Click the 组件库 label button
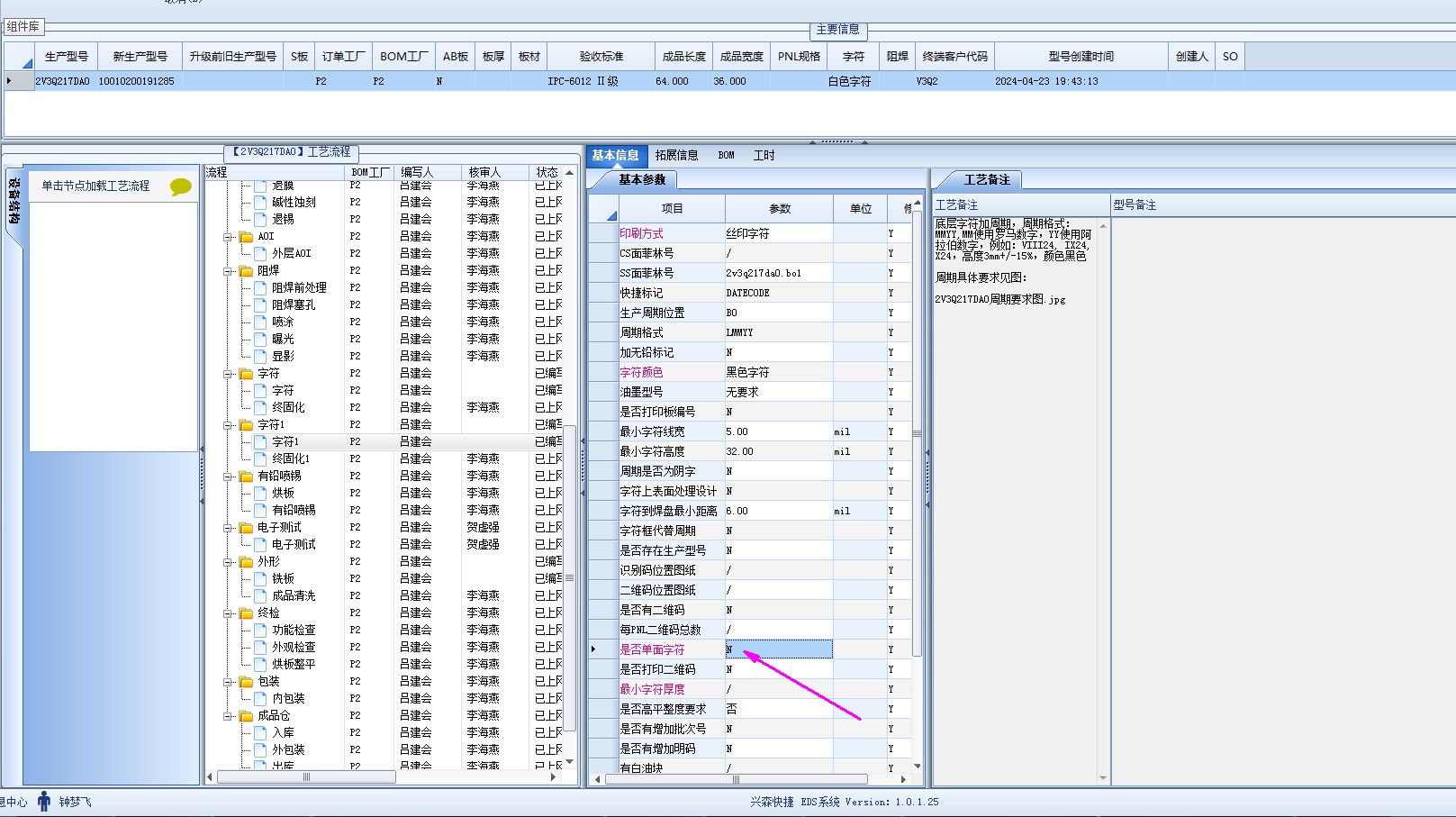Screen dimensions: 1456x817 [23, 27]
